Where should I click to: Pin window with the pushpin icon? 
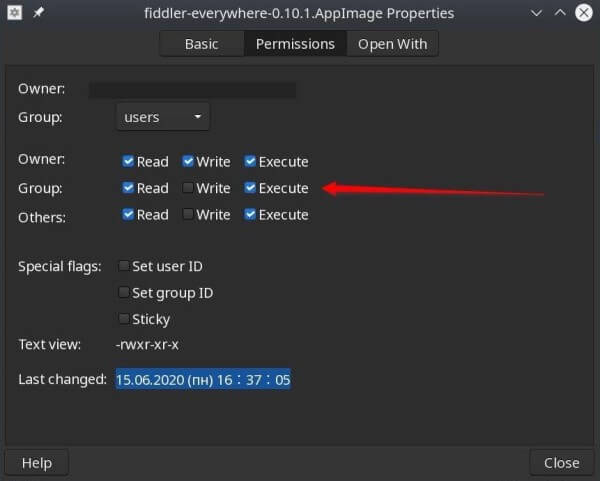[38, 13]
